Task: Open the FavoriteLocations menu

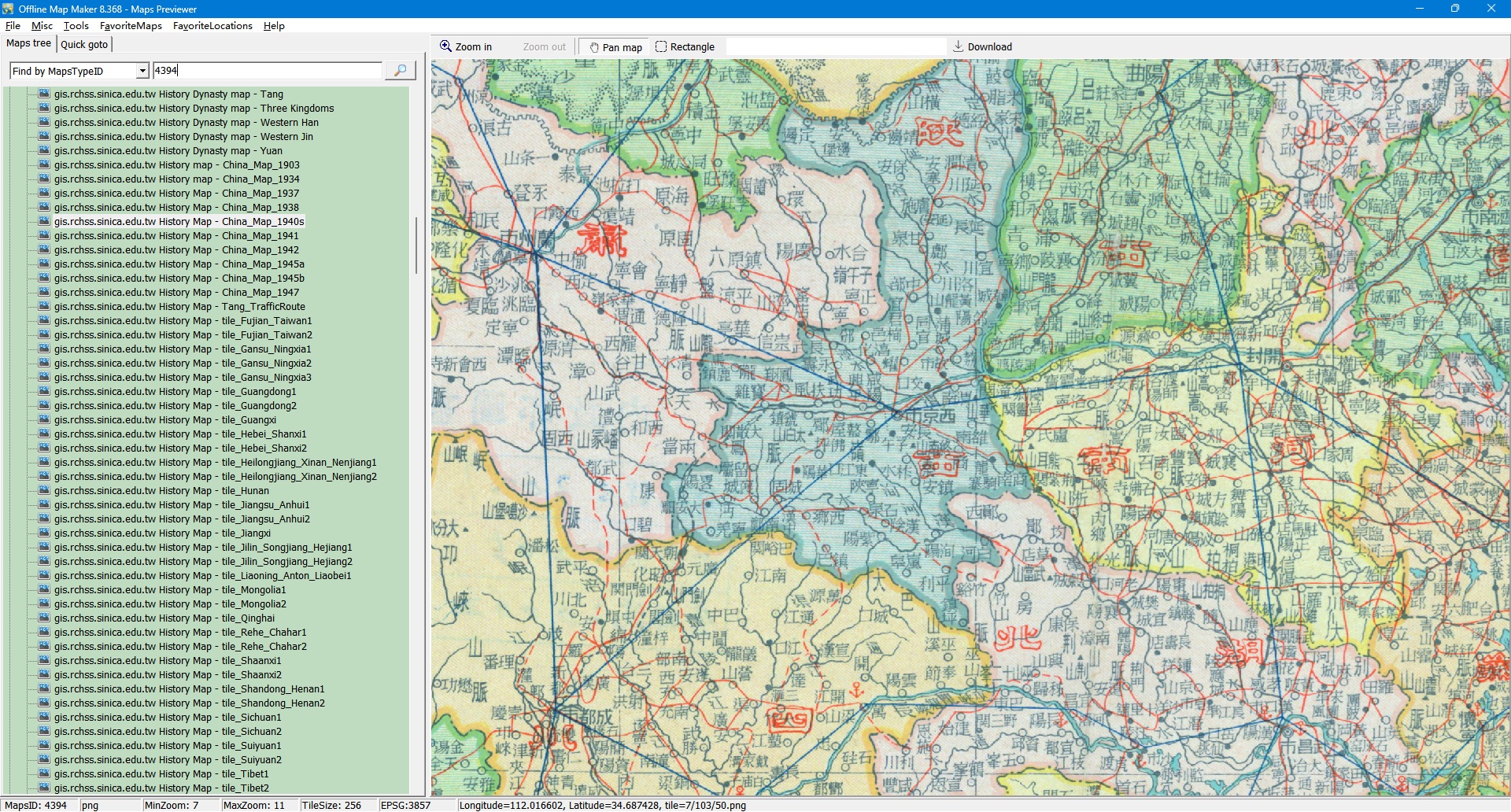Action: [212, 26]
